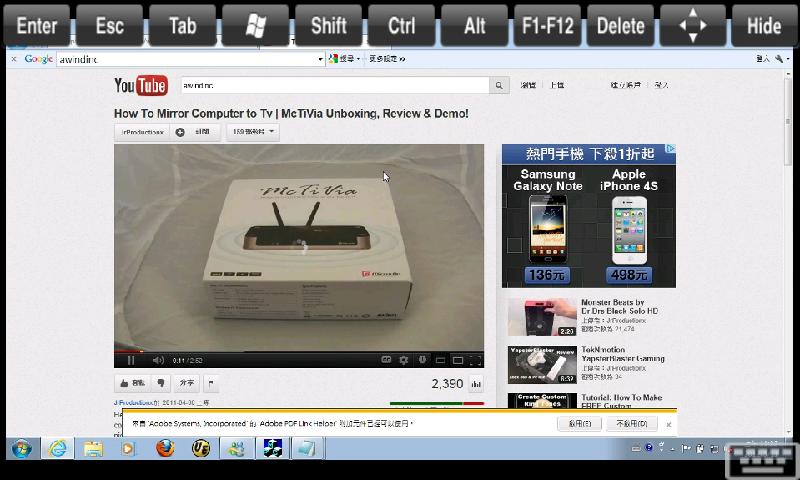Click the Google toolbar search field
The height and width of the screenshot is (480, 800).
pos(187,59)
